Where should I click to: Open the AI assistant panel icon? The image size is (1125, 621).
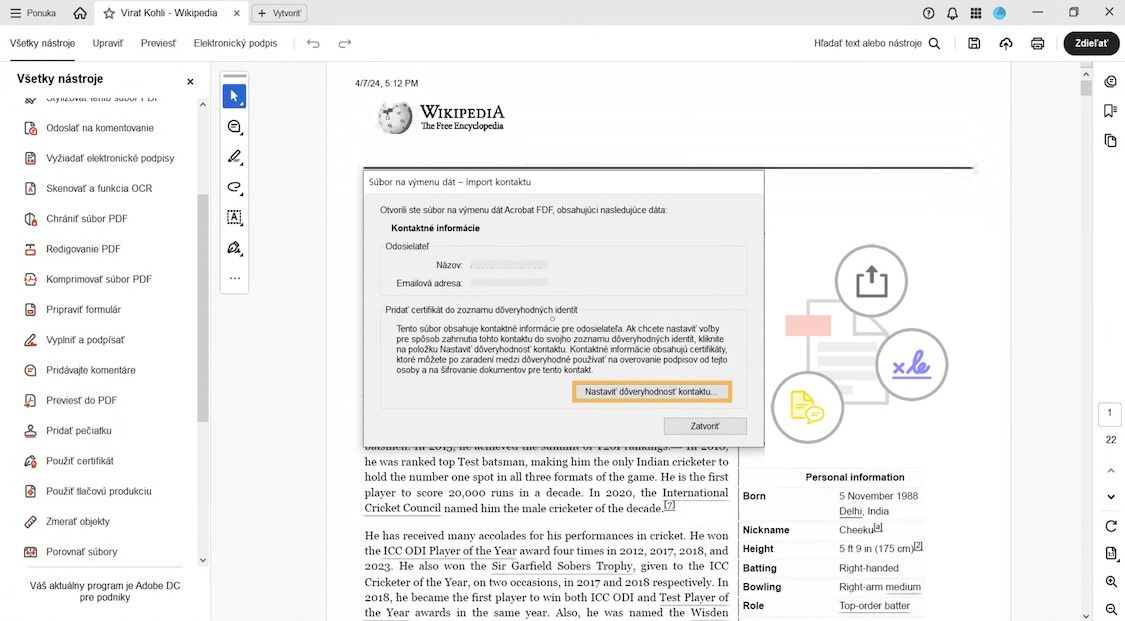[1111, 81]
